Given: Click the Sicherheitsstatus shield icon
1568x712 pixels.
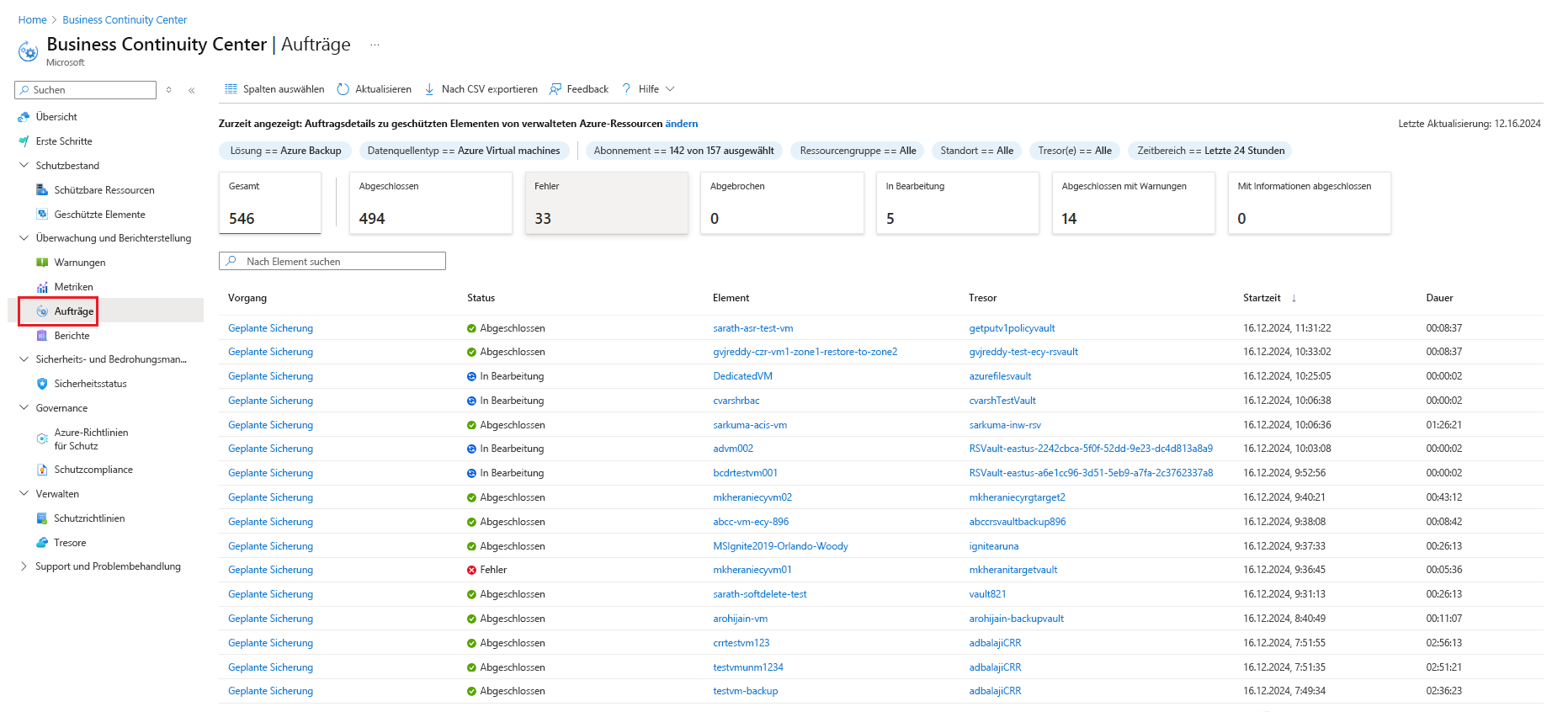Looking at the screenshot, I should (x=42, y=384).
